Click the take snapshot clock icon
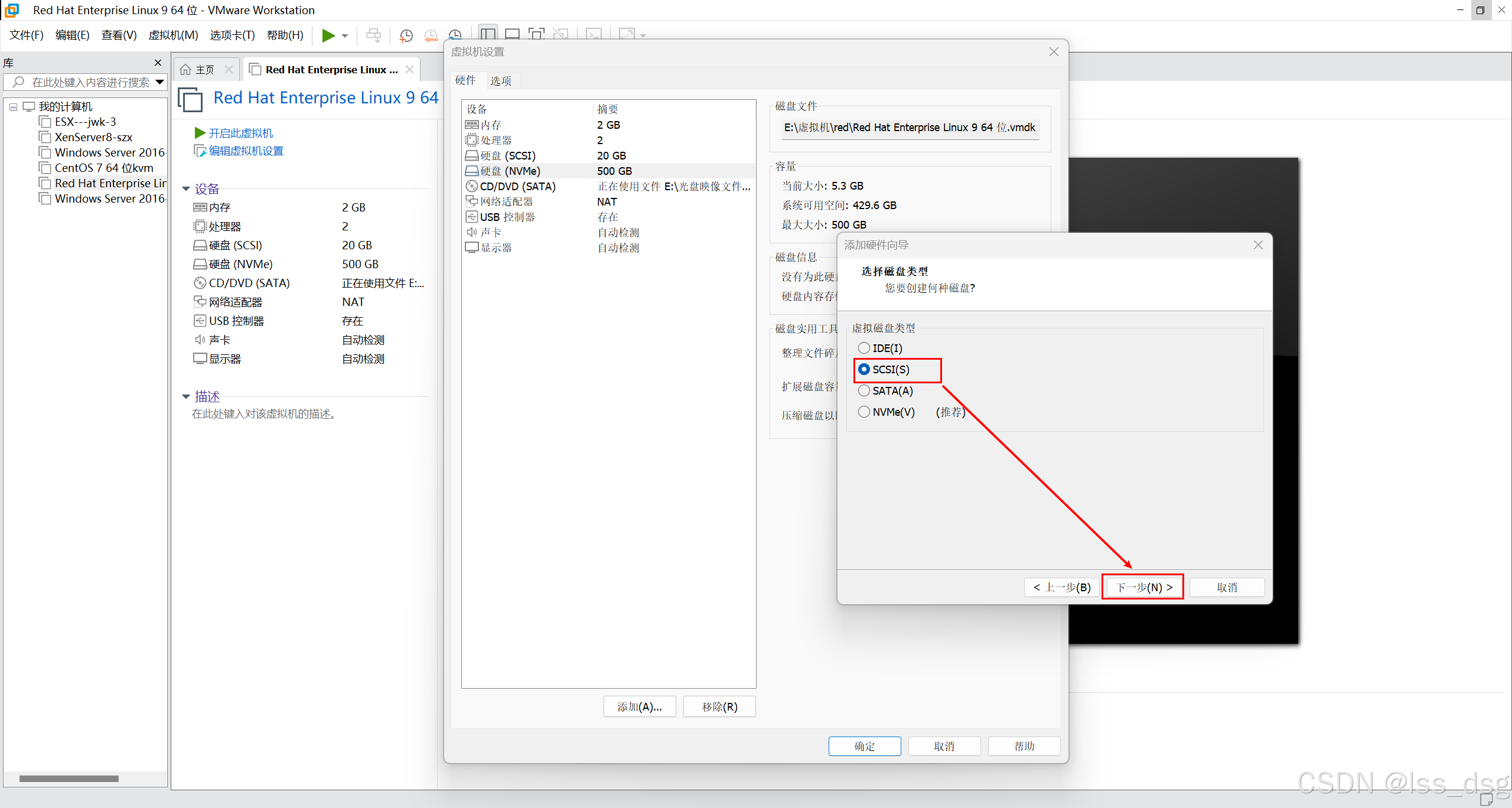This screenshot has width=1512, height=808. tap(406, 35)
